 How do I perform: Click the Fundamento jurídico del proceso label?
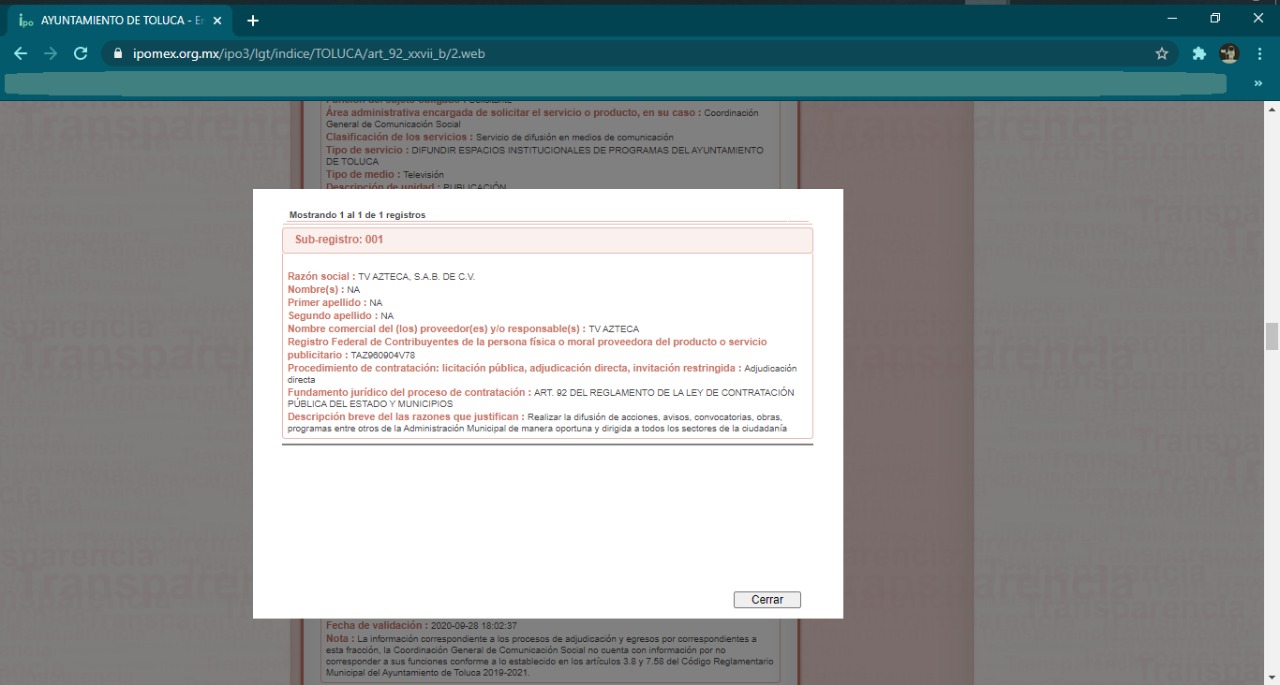(x=409, y=393)
